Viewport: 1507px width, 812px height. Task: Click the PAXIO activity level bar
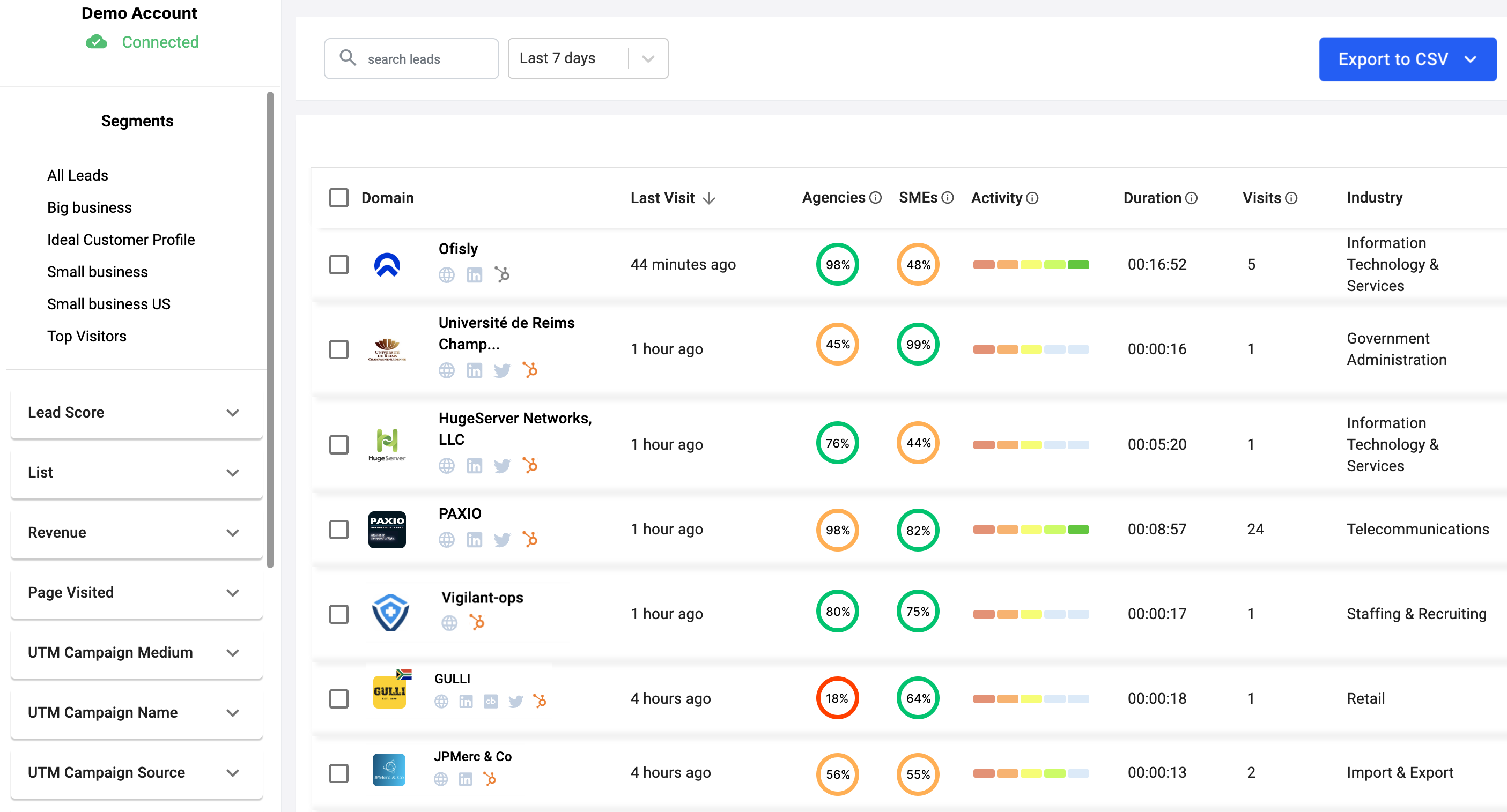click(1031, 530)
